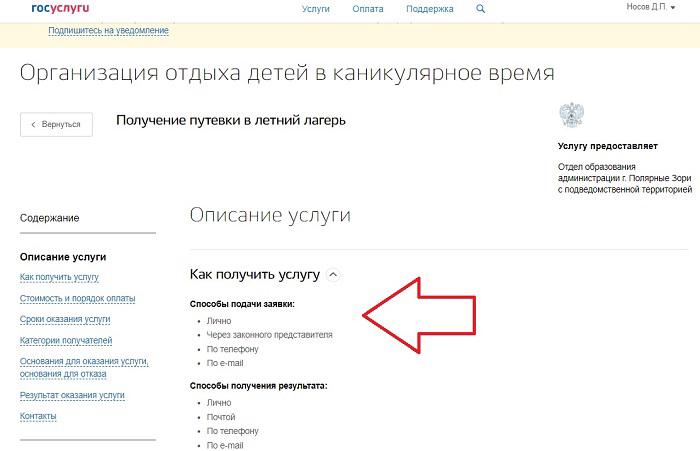Open the Контакты sidebar link
The height and width of the screenshot is (451, 700).
[38, 416]
